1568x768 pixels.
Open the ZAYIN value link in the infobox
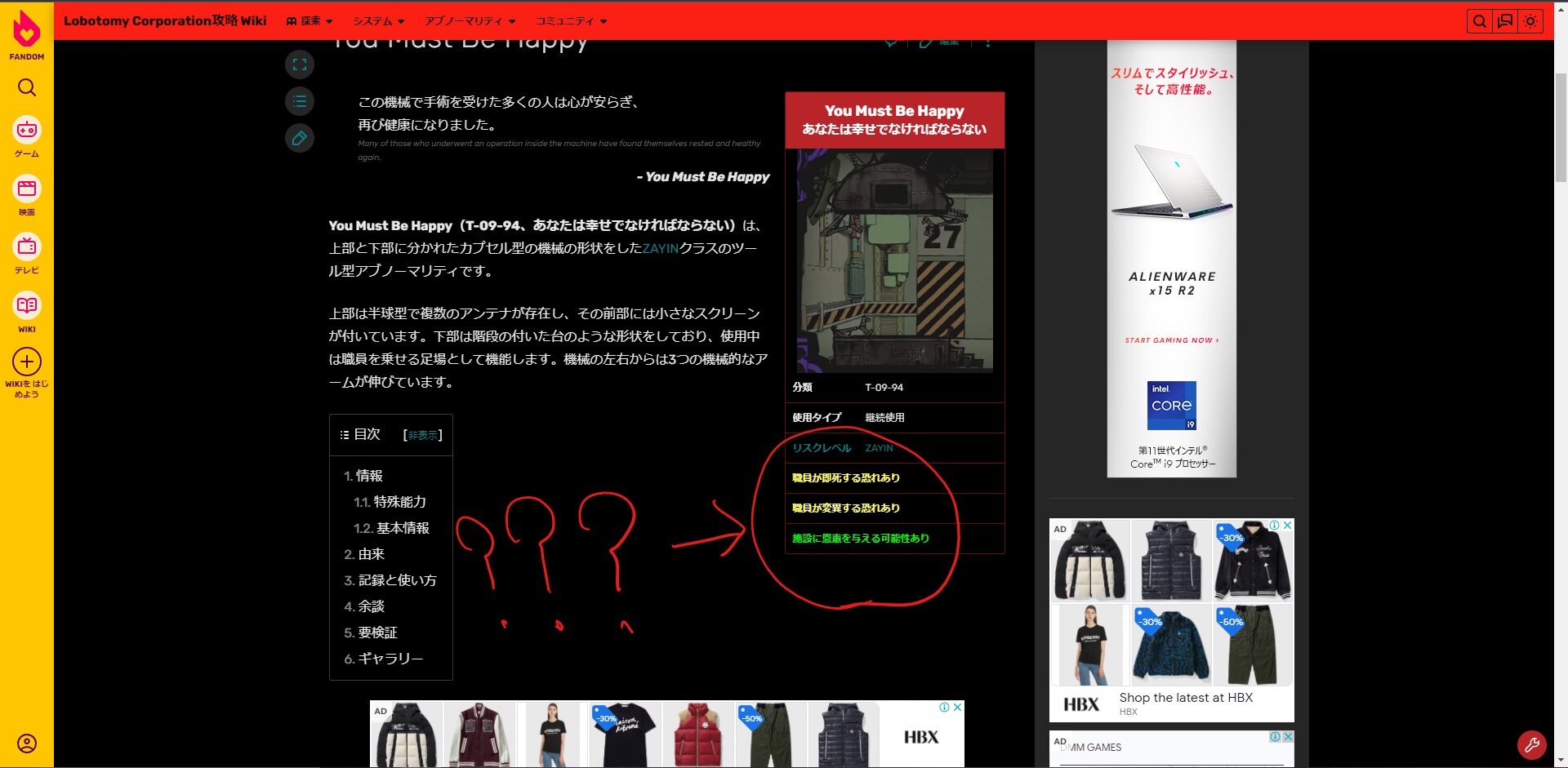tap(879, 448)
